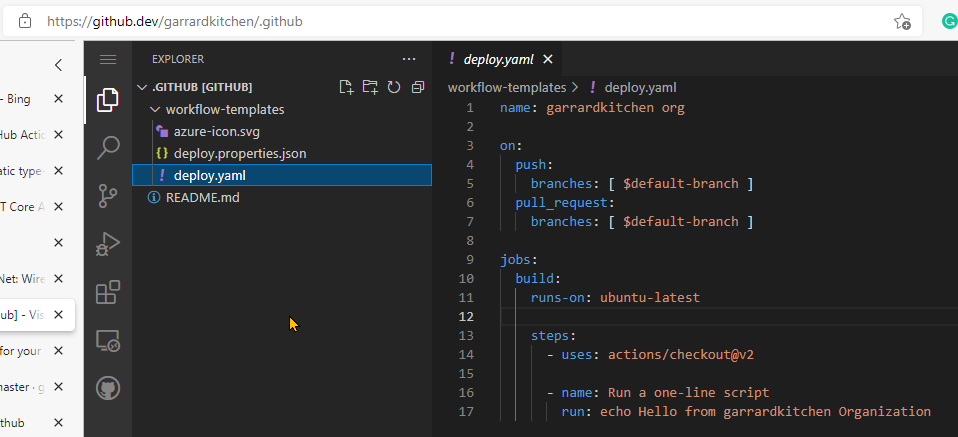Open the Source Control view
Screen dimensions: 958x437
click(107, 197)
